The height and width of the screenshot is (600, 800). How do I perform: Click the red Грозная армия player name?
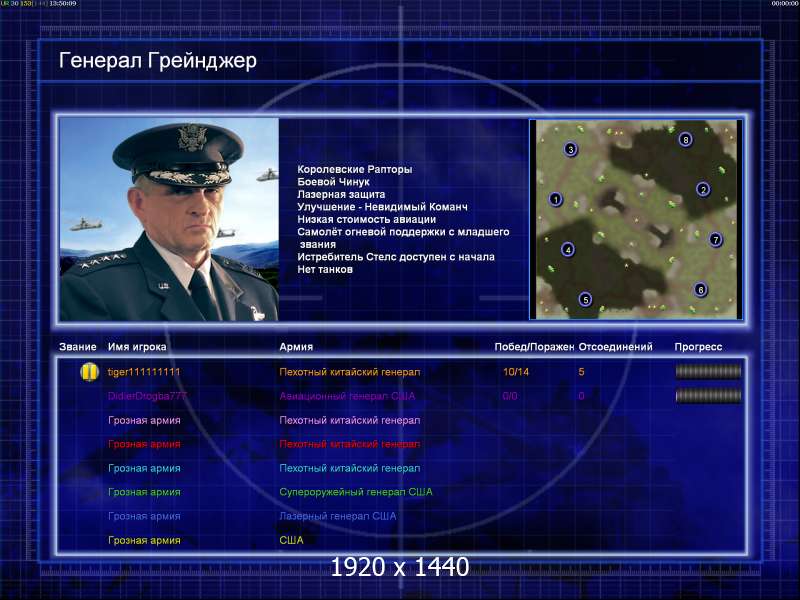(144, 444)
